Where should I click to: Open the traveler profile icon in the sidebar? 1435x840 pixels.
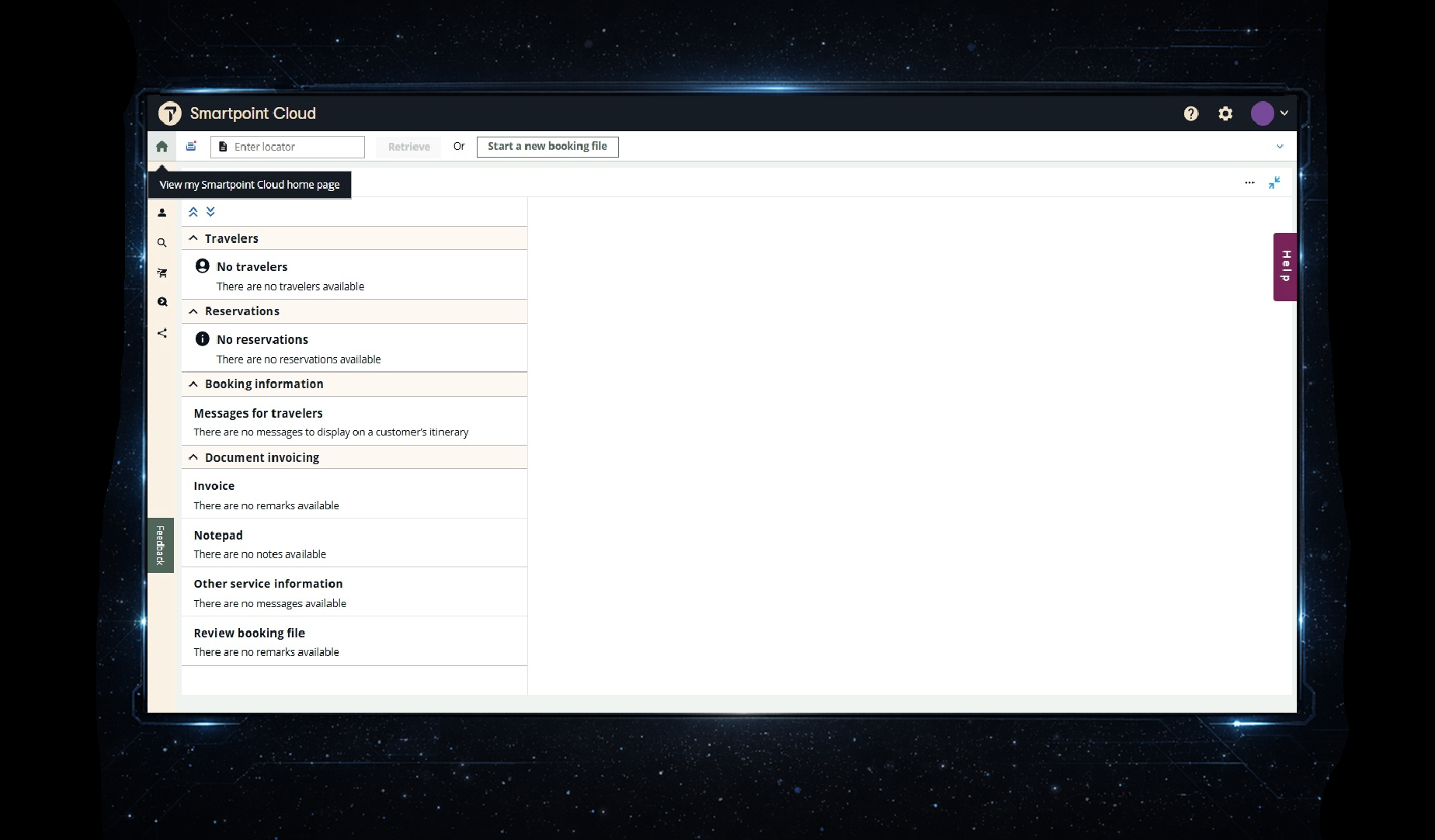[162, 213]
